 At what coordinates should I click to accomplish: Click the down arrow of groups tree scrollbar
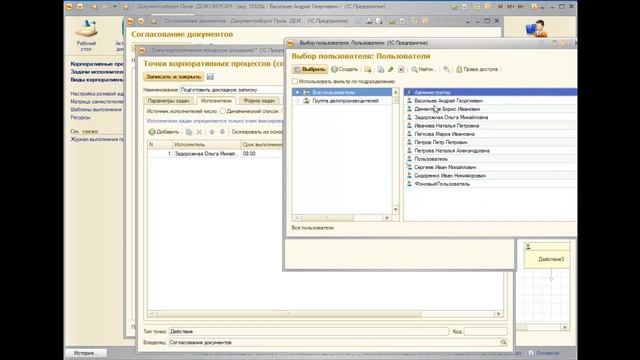396,210
